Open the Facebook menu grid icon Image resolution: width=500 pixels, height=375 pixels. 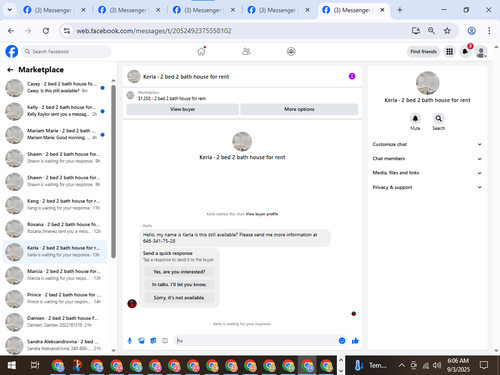click(450, 51)
